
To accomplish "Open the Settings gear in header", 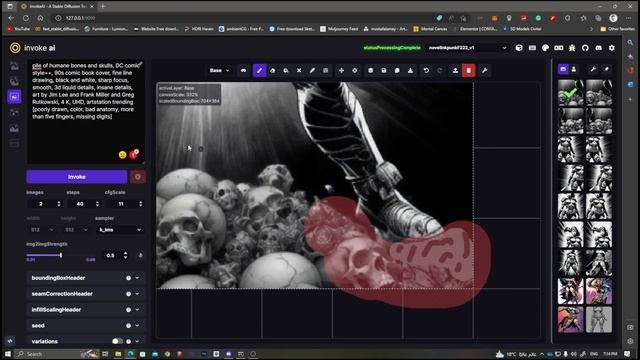I will pyautogui.click(x=612, y=48).
